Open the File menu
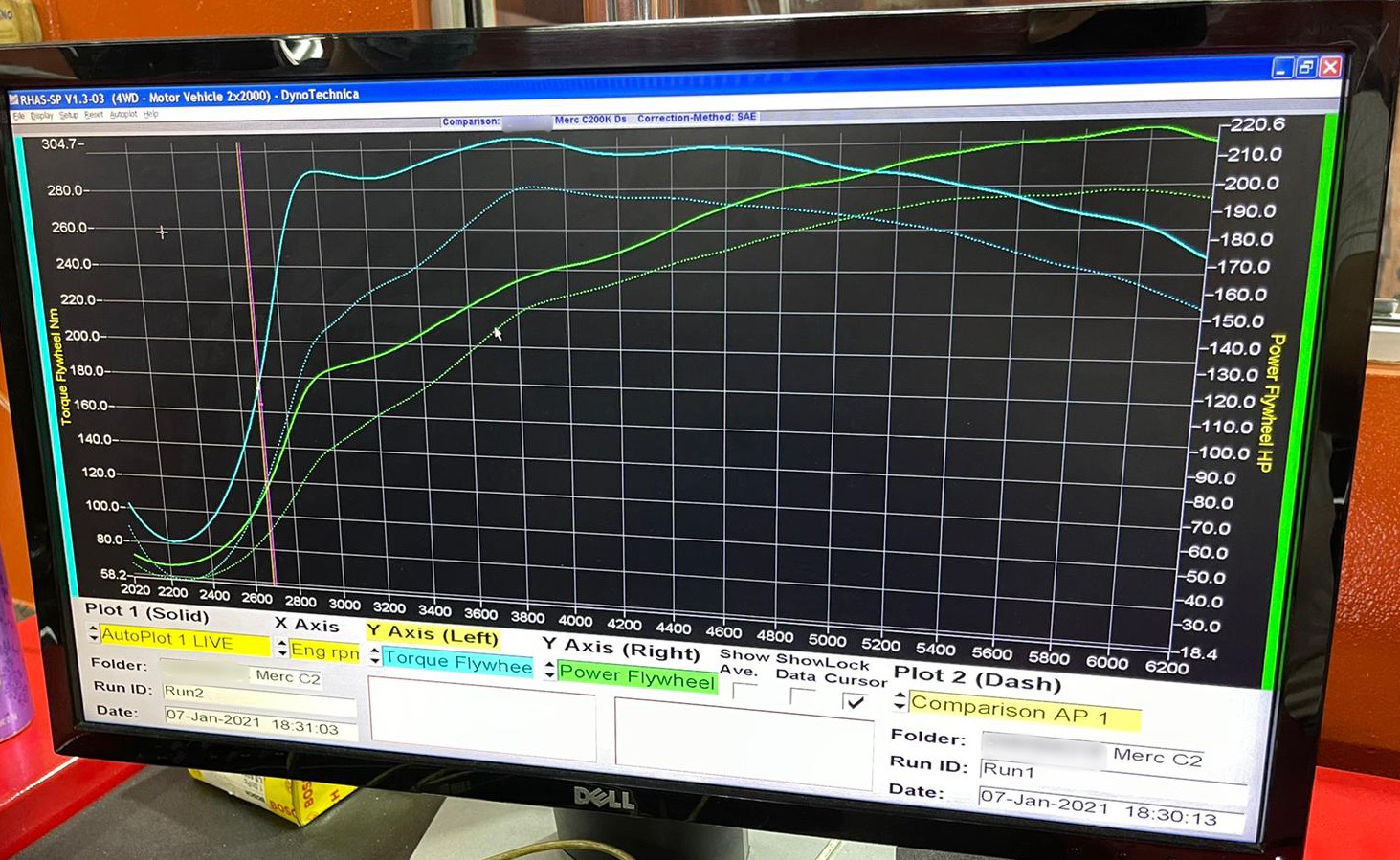The image size is (1400, 860). pos(18,116)
